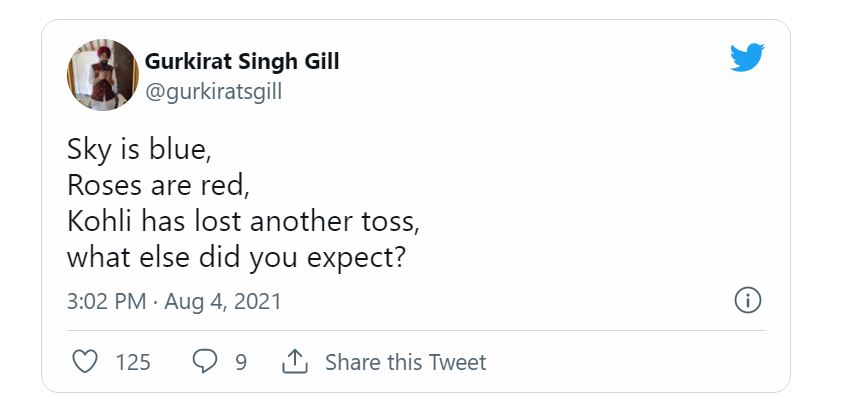Open the @gurkiratsgill handle link

point(213,91)
